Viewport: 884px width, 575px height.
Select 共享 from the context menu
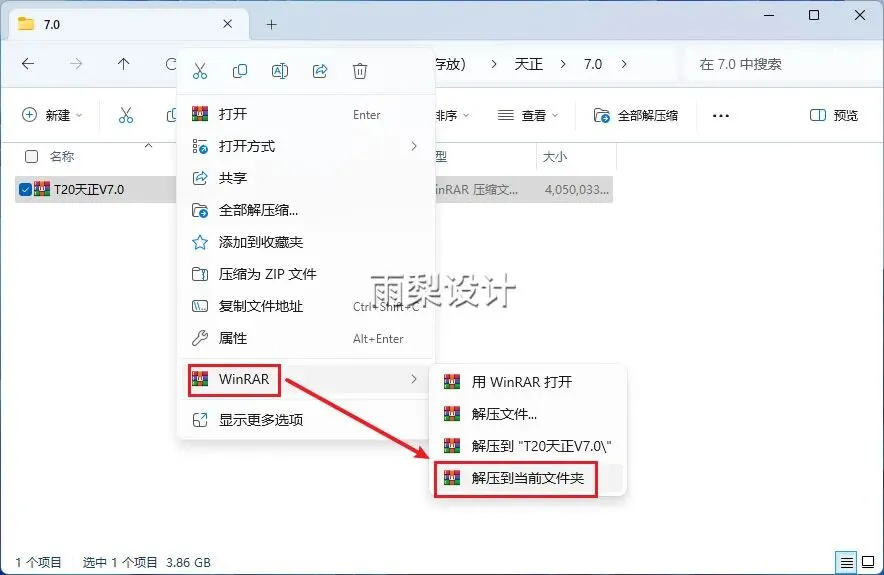306,178
